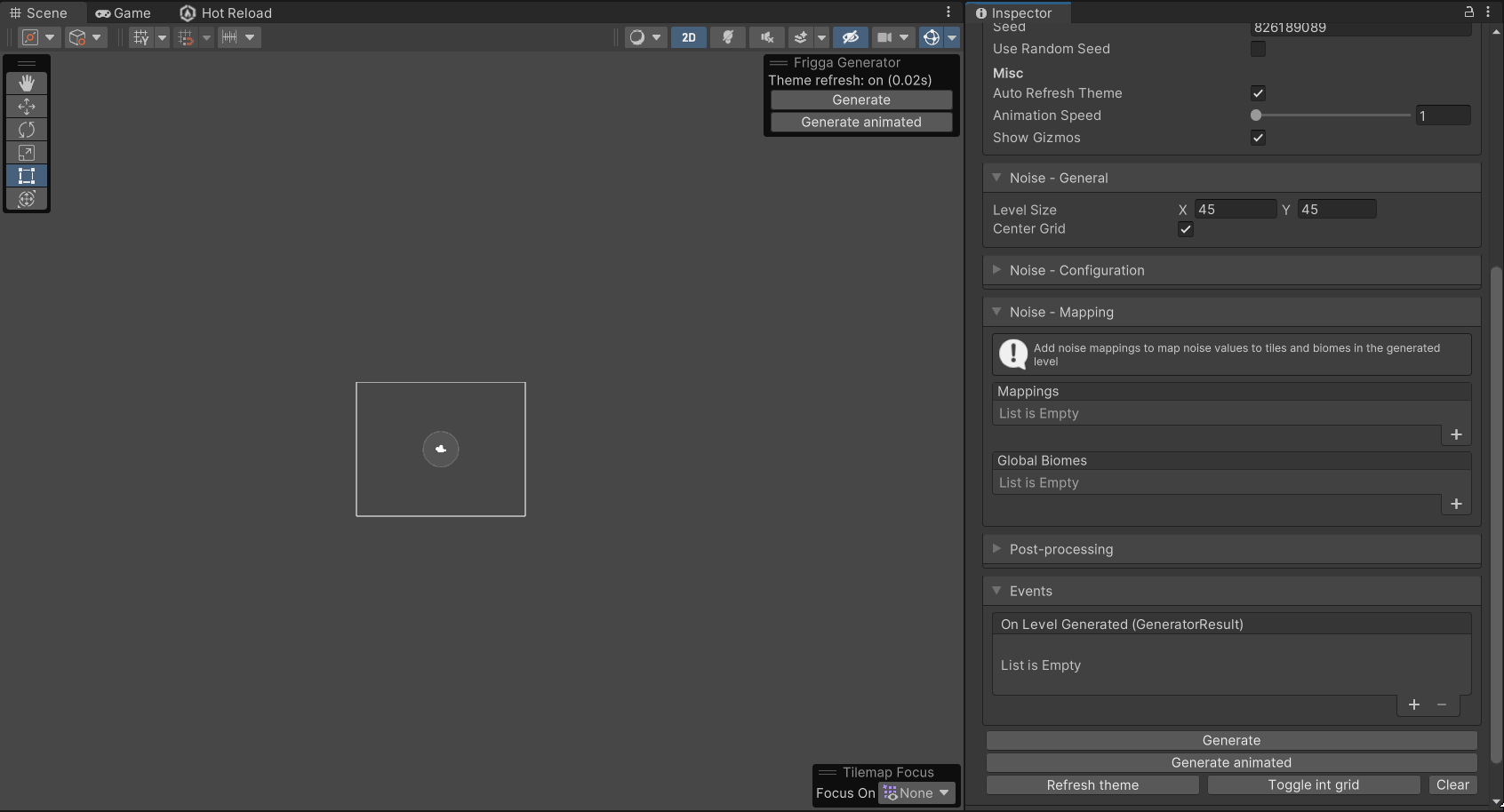This screenshot has width=1504, height=812.
Task: Uncheck Center Grid checkbox
Action: 1186,229
